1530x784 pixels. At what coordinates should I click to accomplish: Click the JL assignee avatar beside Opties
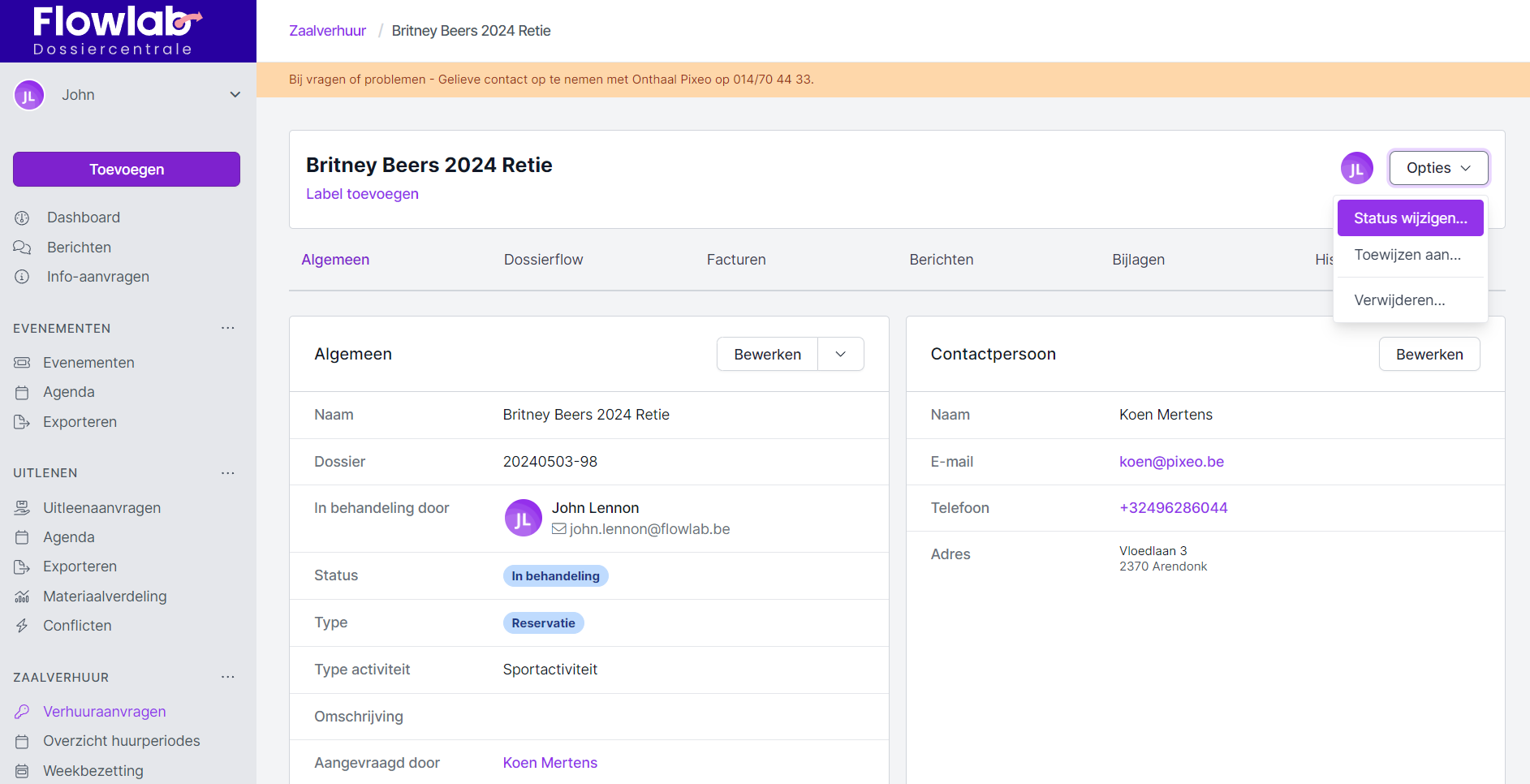point(1356,168)
